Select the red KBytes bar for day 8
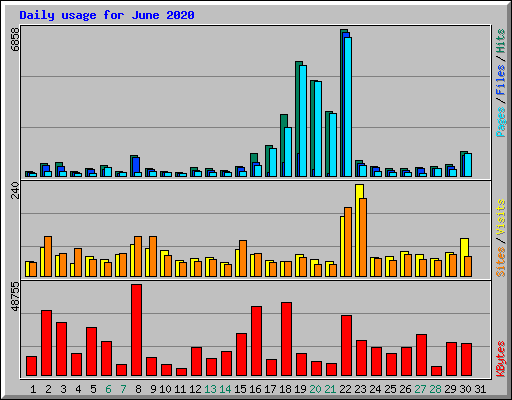The image size is (512, 400). click(x=136, y=330)
